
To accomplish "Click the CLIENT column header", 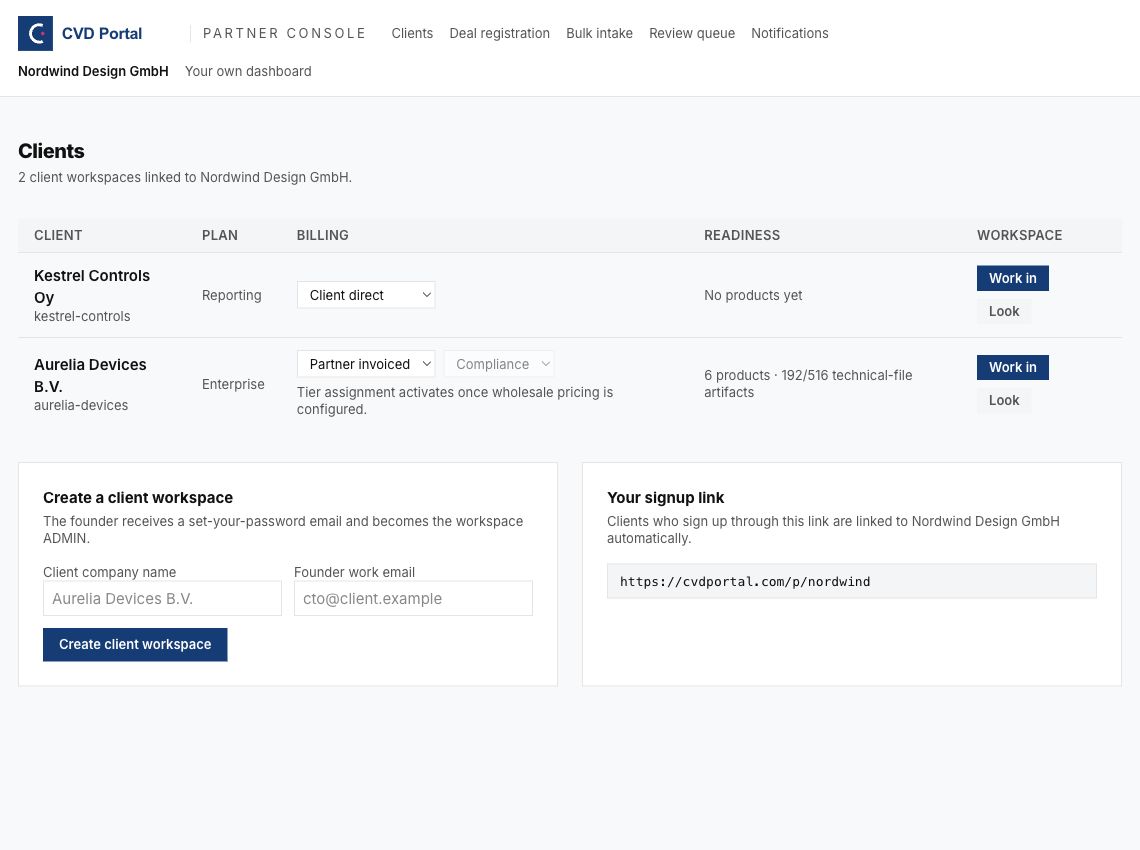I will tap(58, 236).
